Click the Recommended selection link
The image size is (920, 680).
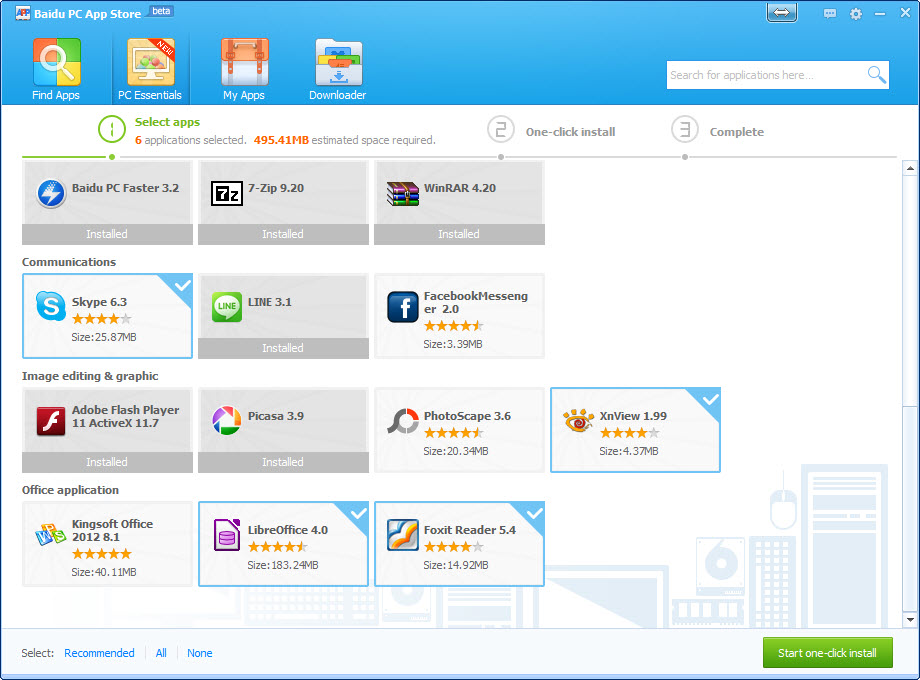99,653
